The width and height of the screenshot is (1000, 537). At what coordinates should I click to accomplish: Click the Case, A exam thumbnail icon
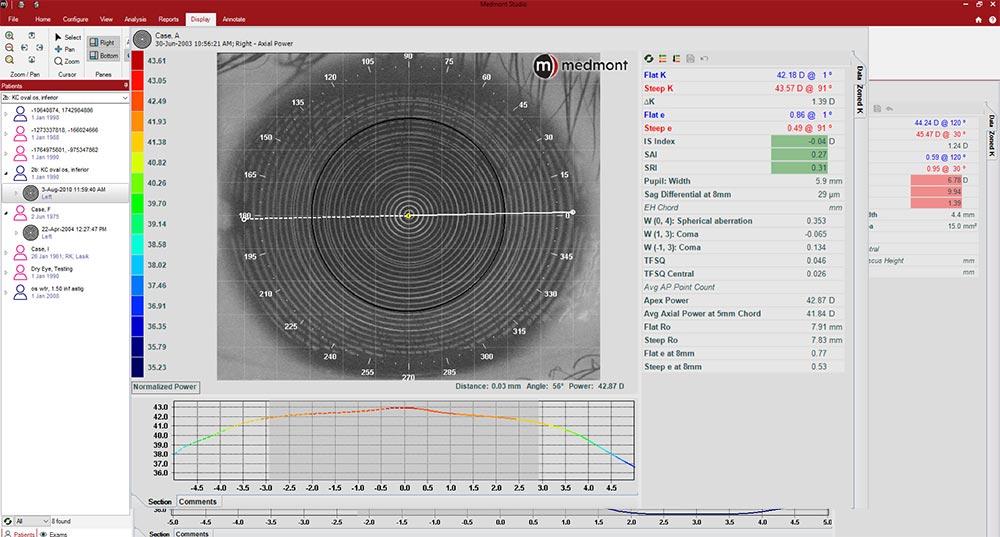click(x=142, y=40)
